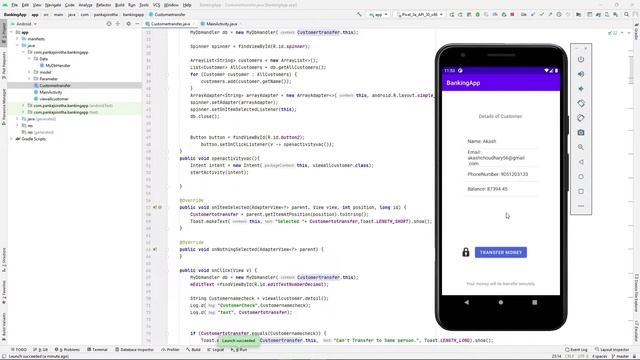Click the emulator sidebar back triangle icon
Screen dimensions: 640x360
click(x=581, y=162)
